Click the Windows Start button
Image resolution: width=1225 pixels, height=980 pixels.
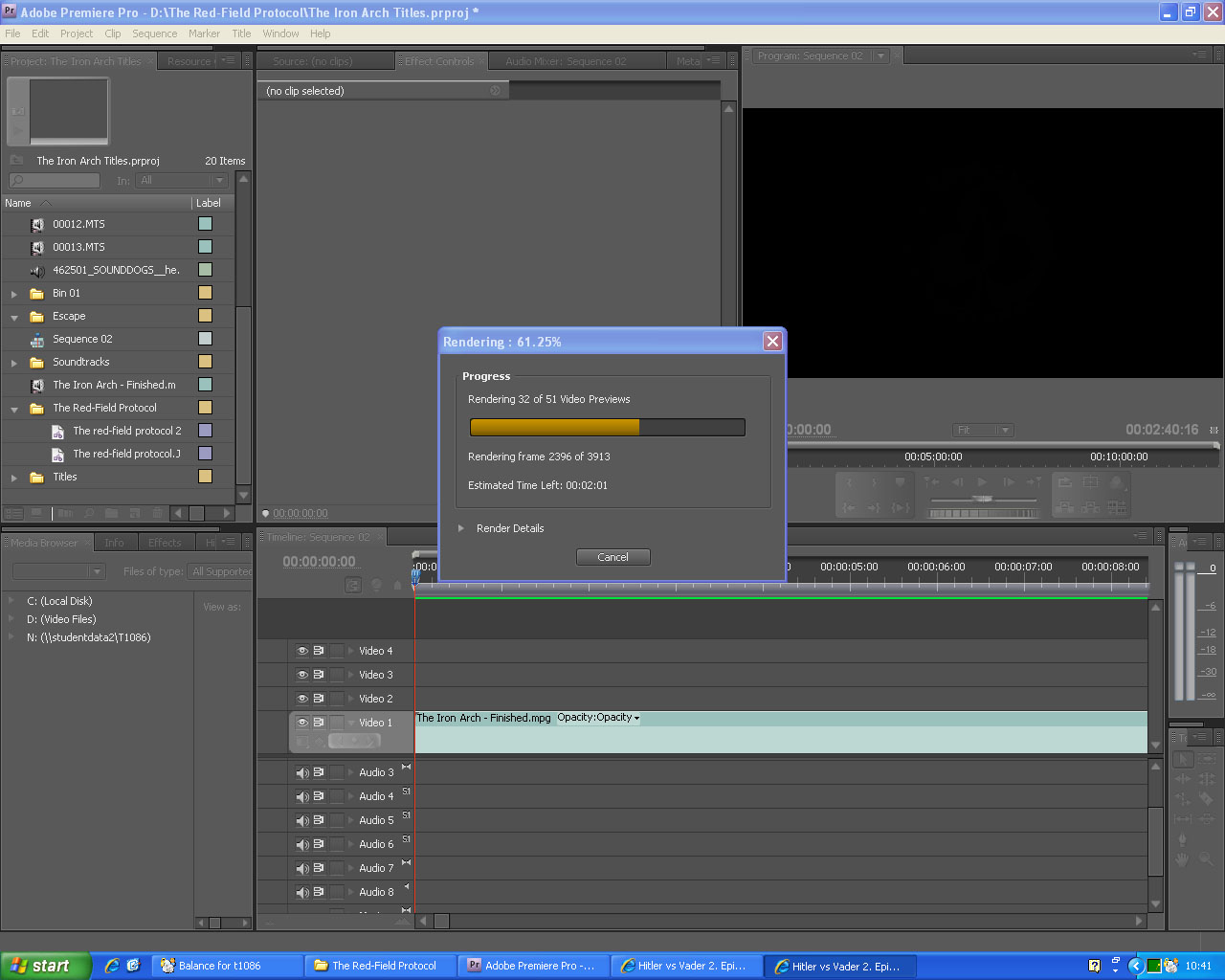tap(46, 966)
